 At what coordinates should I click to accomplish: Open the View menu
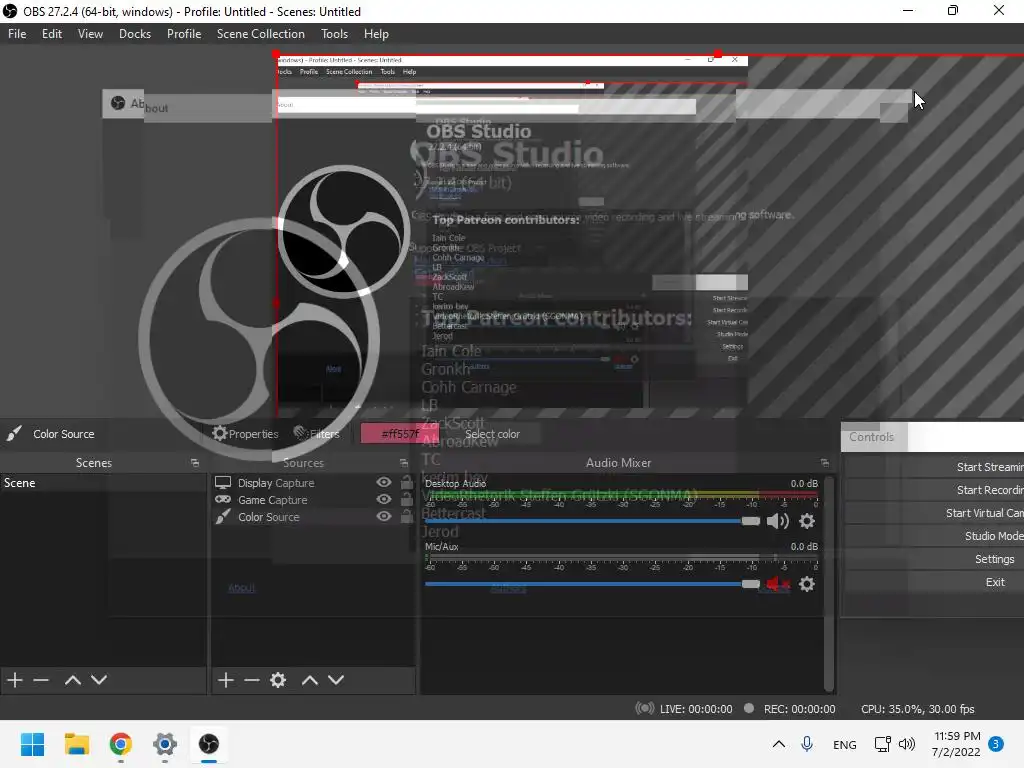[90, 34]
